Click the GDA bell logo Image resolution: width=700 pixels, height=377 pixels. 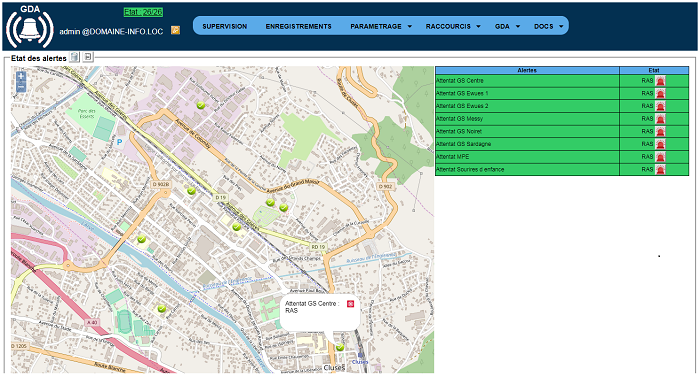(x=29, y=28)
